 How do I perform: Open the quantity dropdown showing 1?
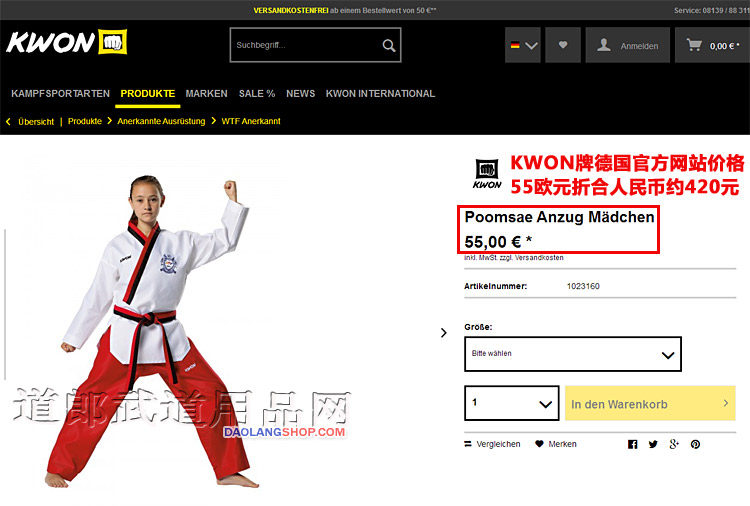[512, 403]
